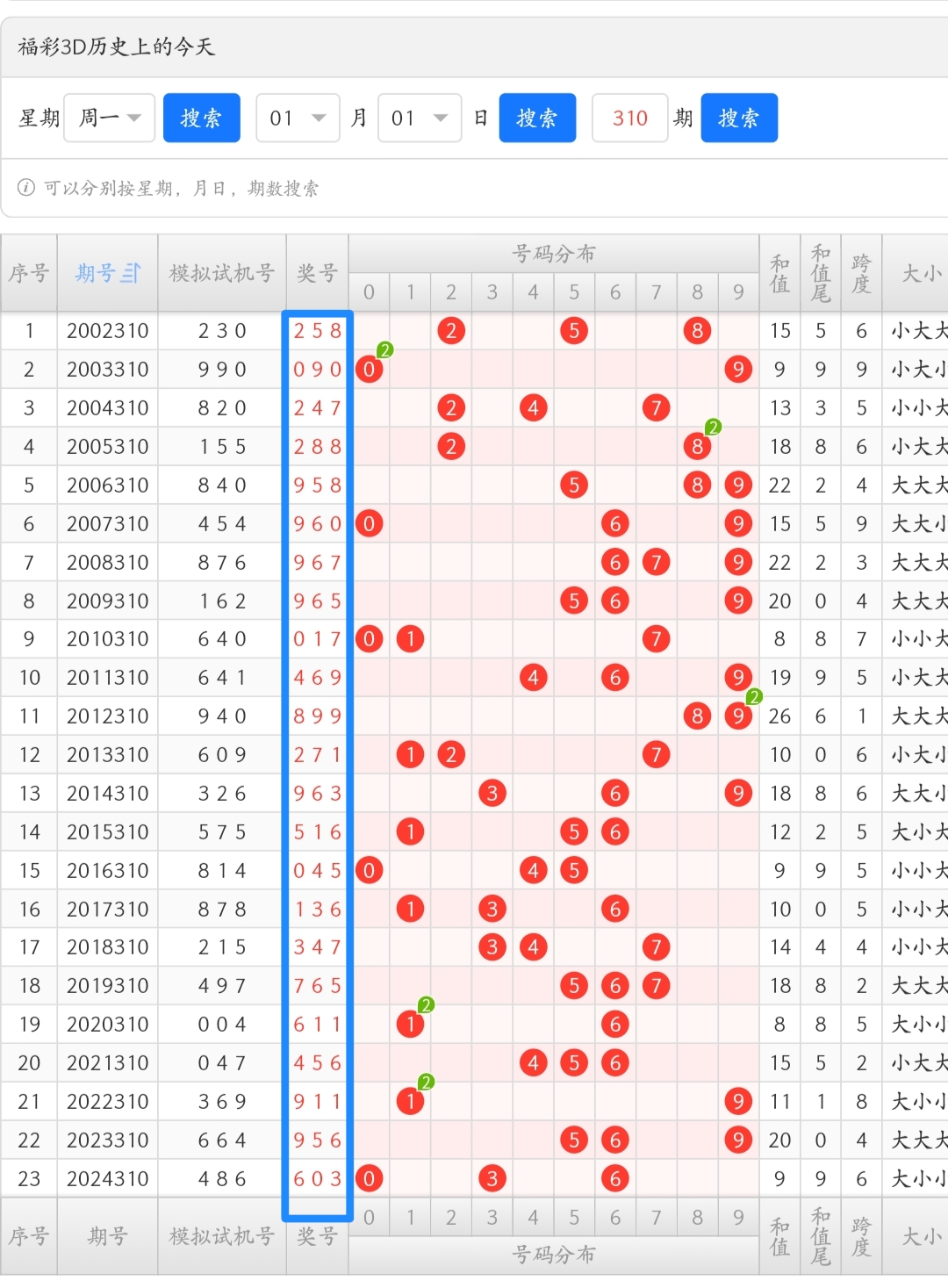Click winning number 258 in row 1
Image resolution: width=948 pixels, height=1288 pixels.
click(x=318, y=331)
